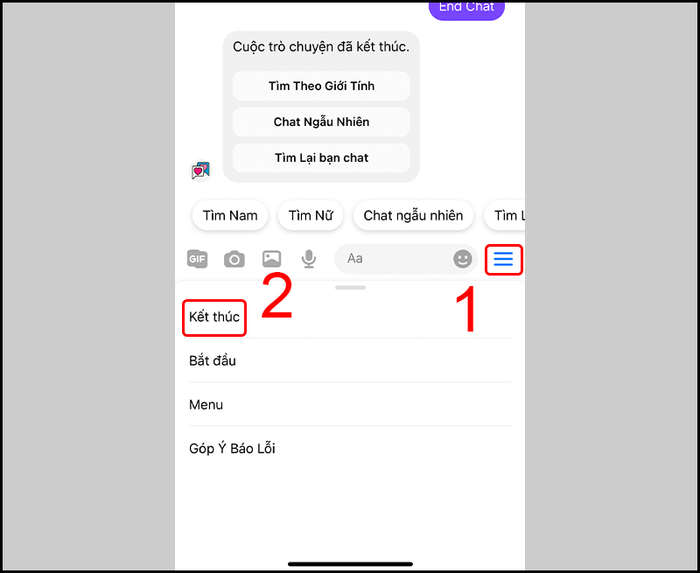The image size is (700, 573).
Task: Tap the microphone voice message icon
Action: (x=308, y=259)
